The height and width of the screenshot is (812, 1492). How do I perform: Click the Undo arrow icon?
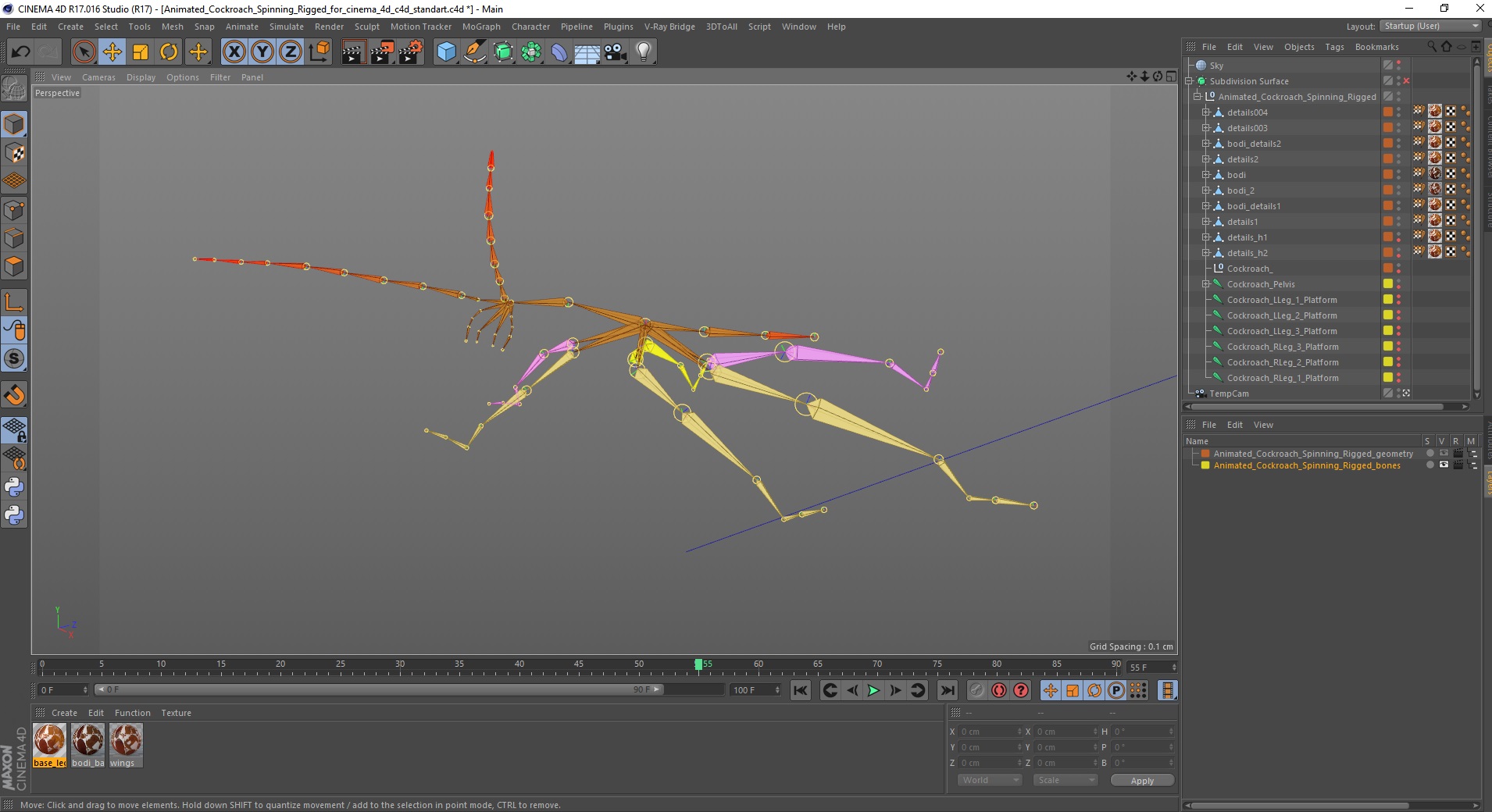[x=20, y=52]
